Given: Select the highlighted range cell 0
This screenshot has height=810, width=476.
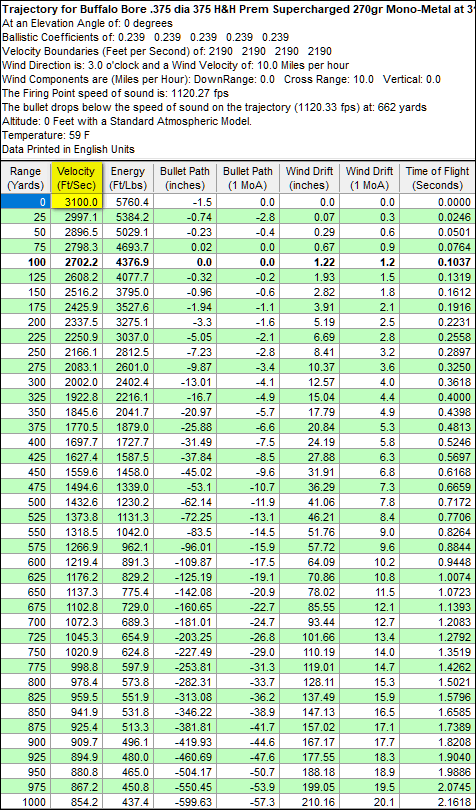Looking at the screenshot, I should 25,202.
